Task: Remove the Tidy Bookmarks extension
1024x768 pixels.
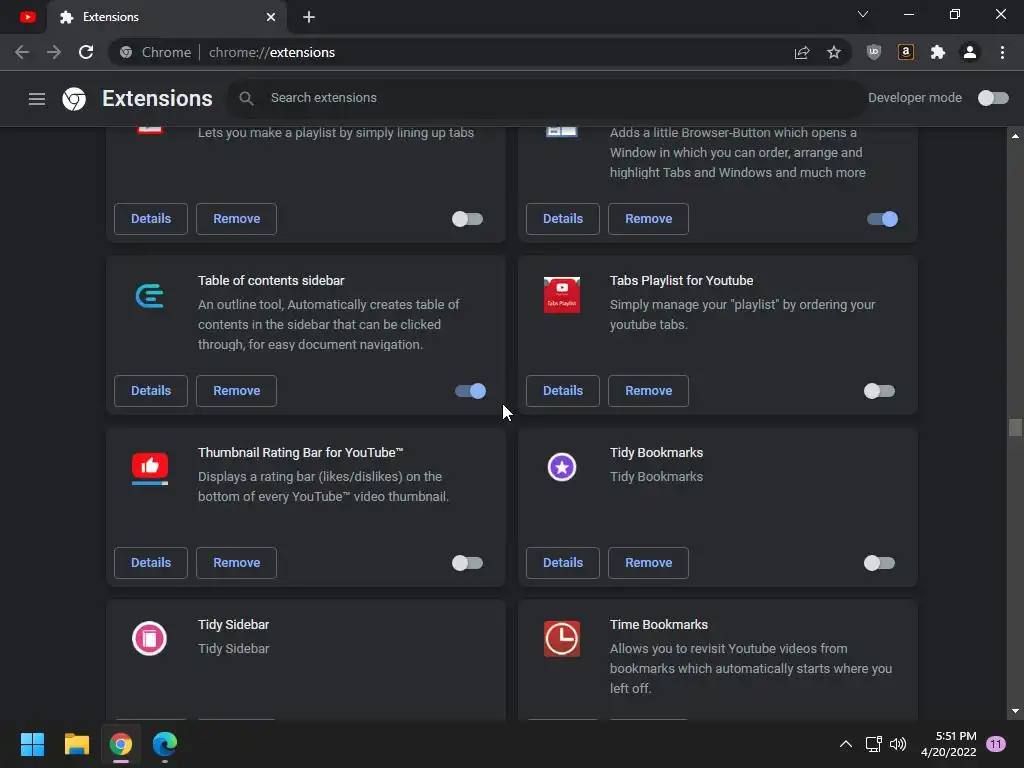Action: pyautogui.click(x=648, y=562)
